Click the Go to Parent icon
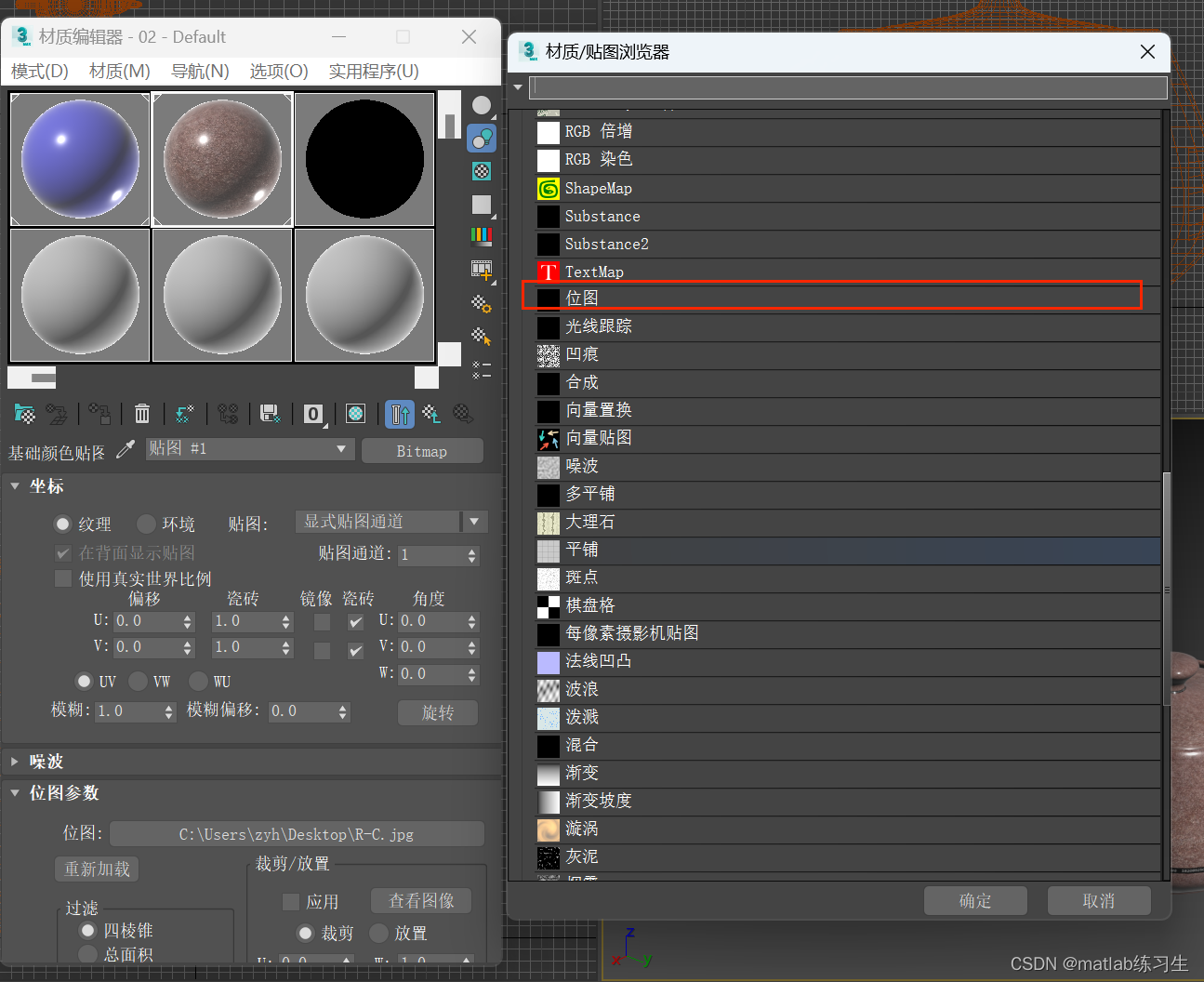The image size is (1204, 982). [x=431, y=414]
